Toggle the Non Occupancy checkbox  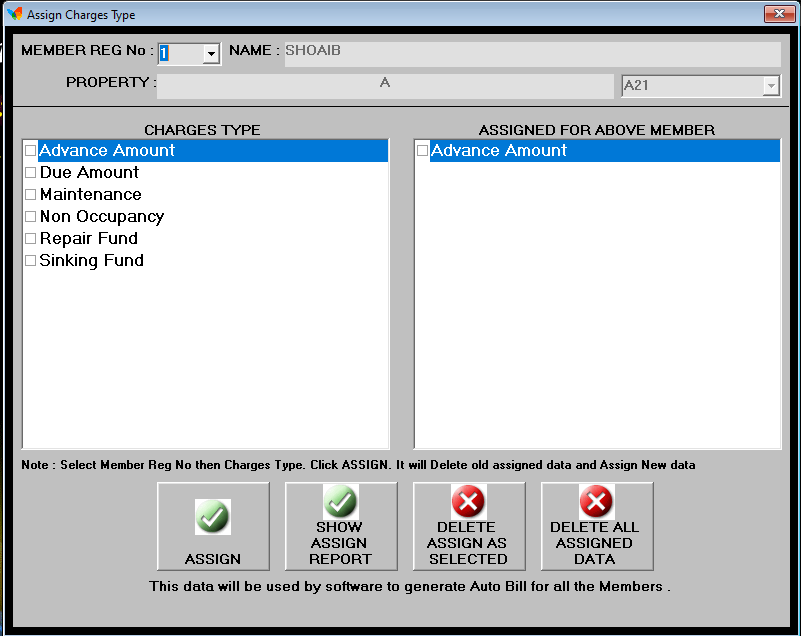click(x=31, y=216)
